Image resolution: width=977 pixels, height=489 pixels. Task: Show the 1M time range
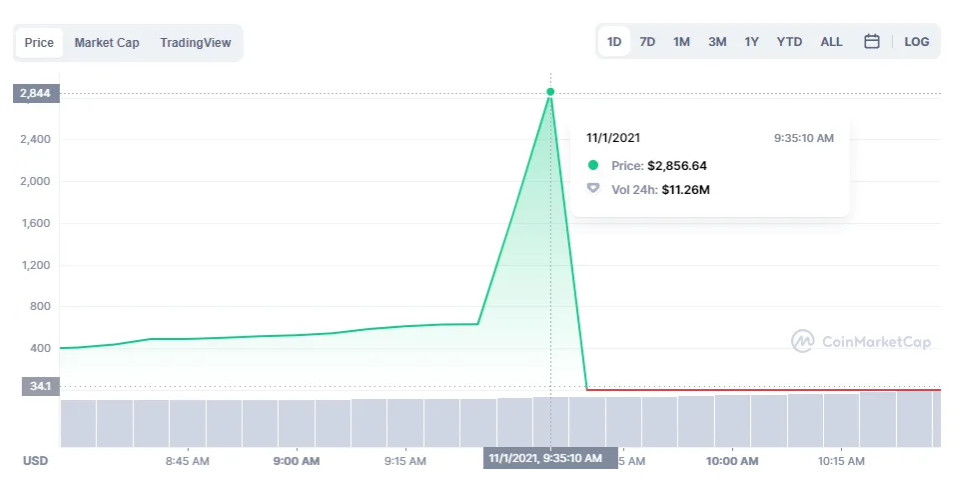click(x=681, y=42)
